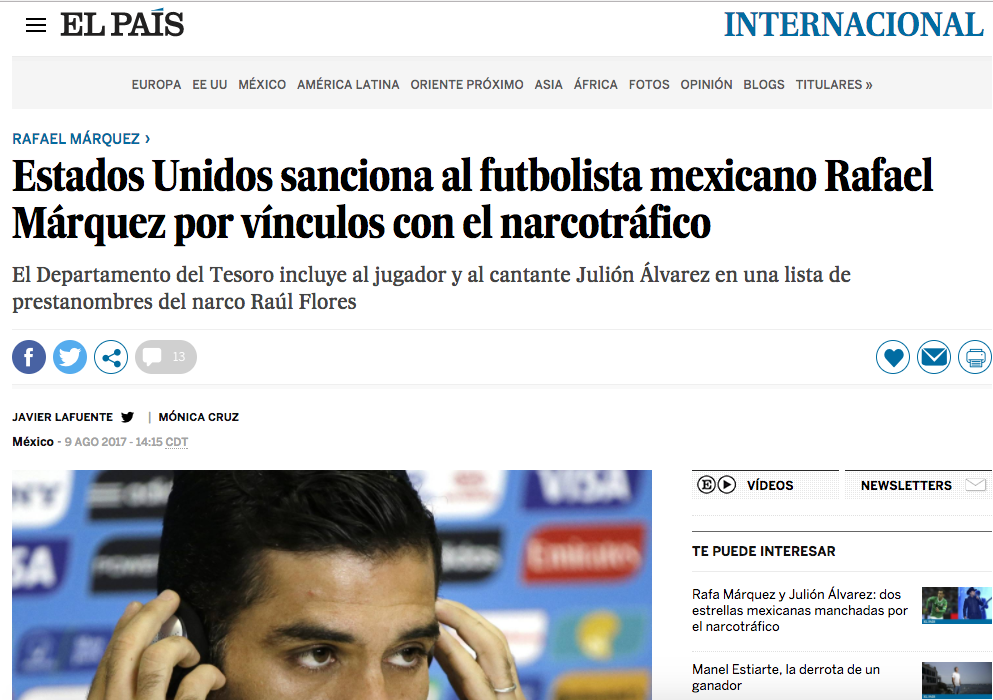Screen dimensions: 993x700
Task: Go to the MÉXICO section
Action: [x=262, y=84]
